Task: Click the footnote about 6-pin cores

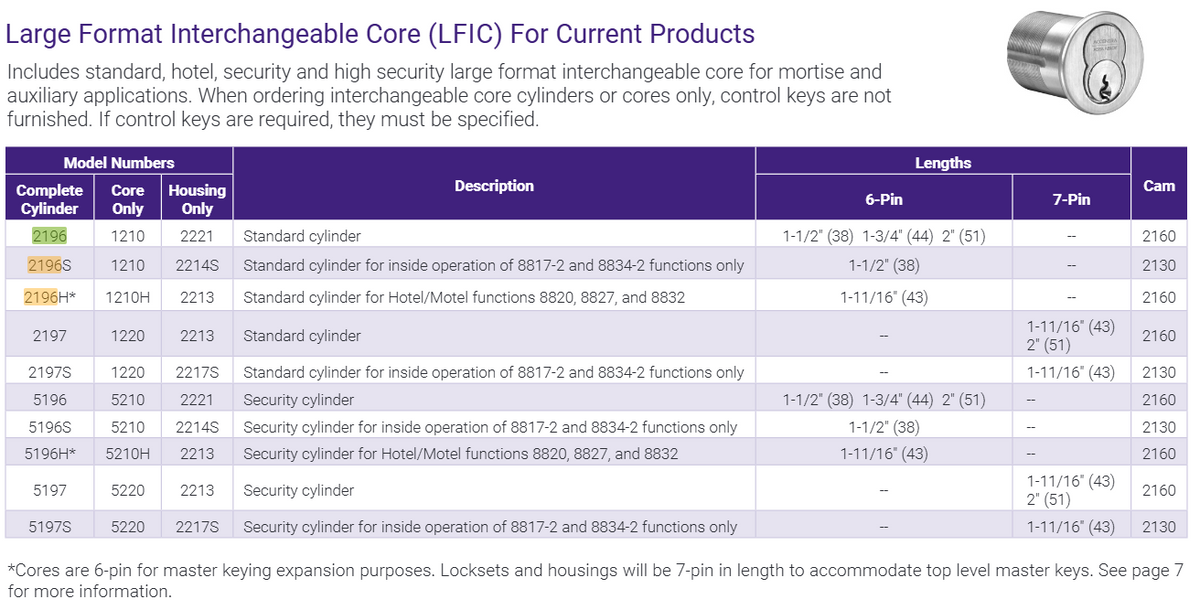Action: click(x=594, y=581)
